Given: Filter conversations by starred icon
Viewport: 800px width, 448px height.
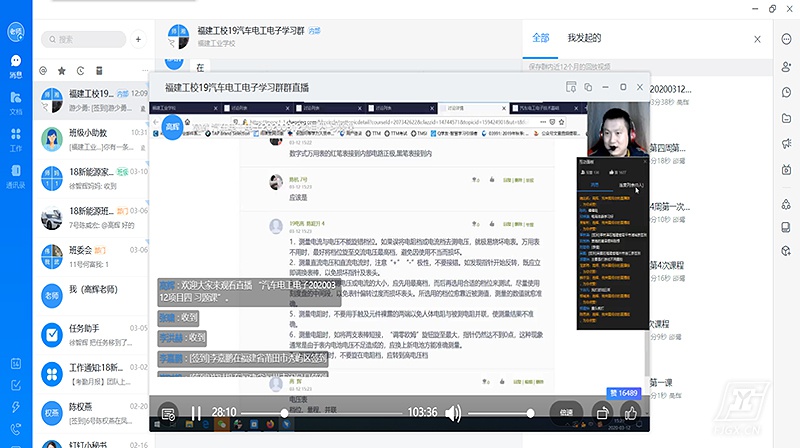Looking at the screenshot, I should tap(61, 71).
